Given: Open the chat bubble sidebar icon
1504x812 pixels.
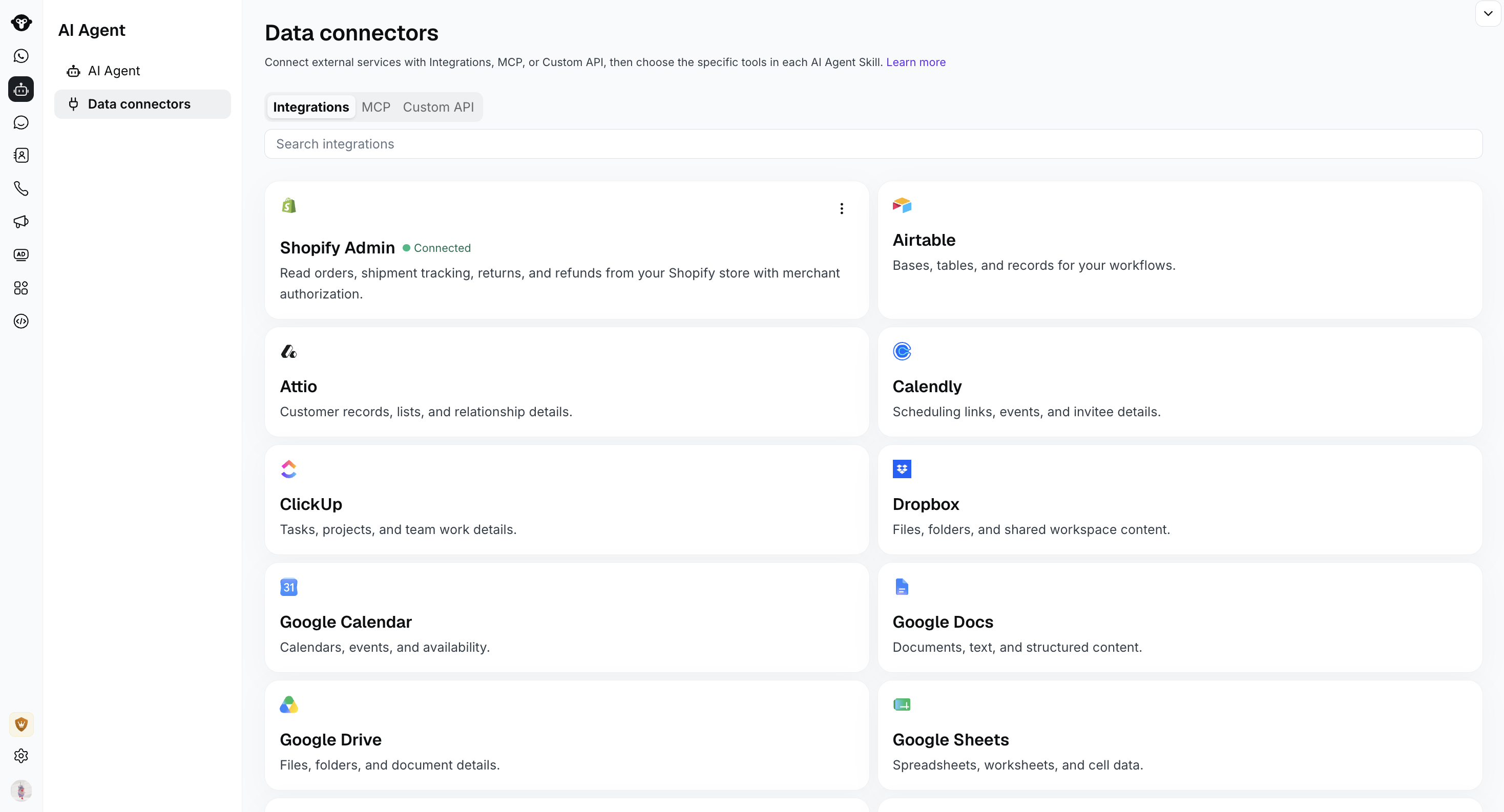Looking at the screenshot, I should 21,122.
